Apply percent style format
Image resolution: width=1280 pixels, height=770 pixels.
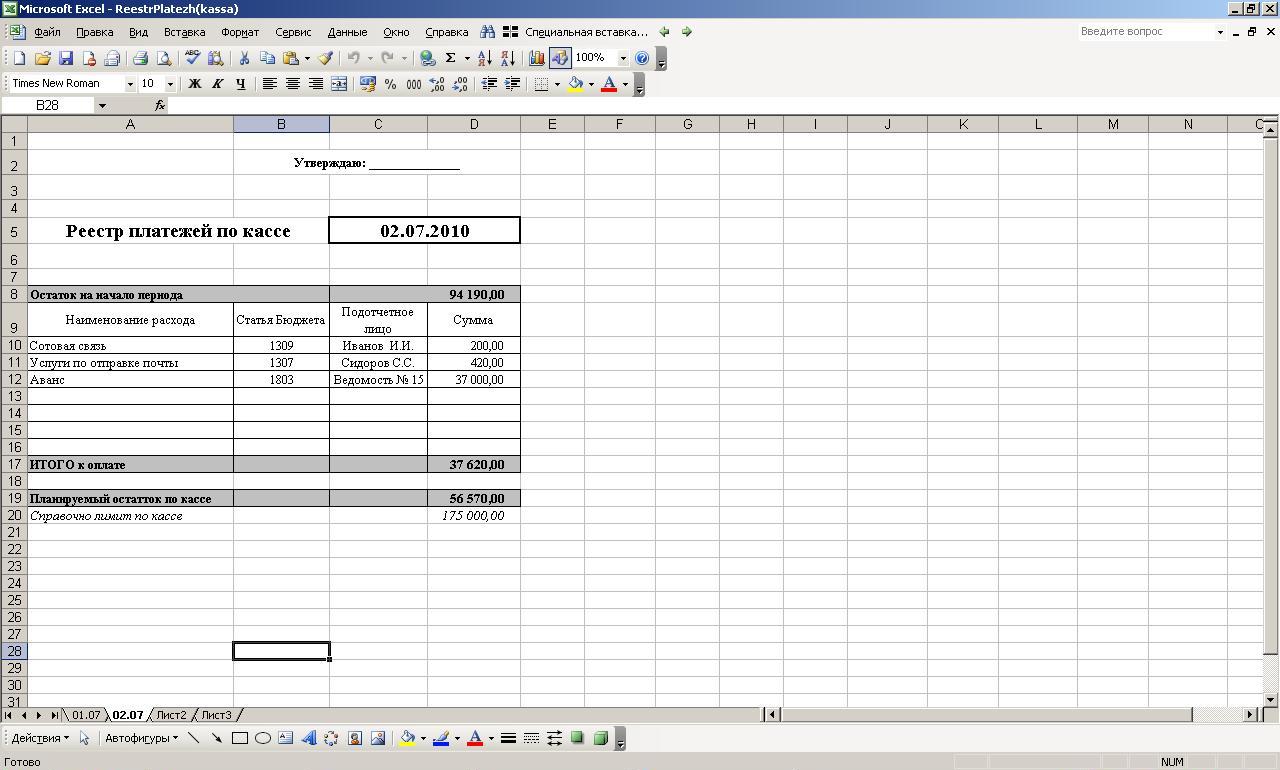point(390,84)
